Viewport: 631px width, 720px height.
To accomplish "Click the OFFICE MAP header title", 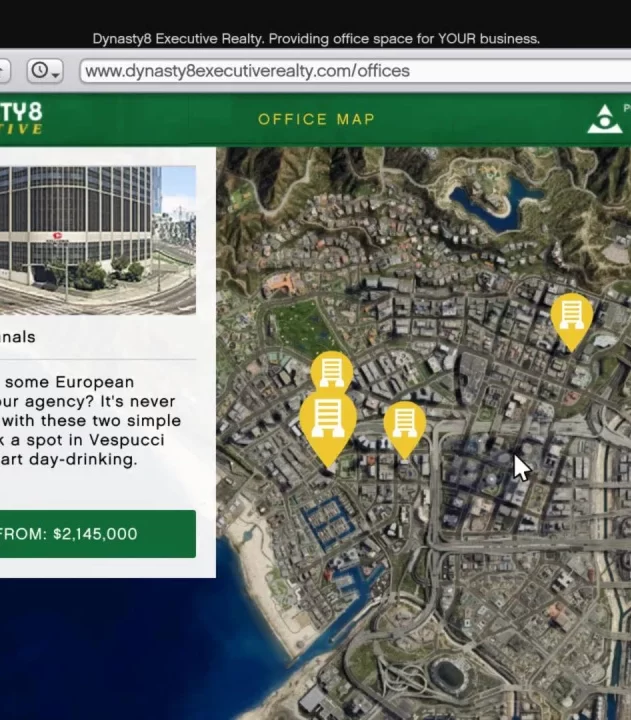I will tap(316, 119).
